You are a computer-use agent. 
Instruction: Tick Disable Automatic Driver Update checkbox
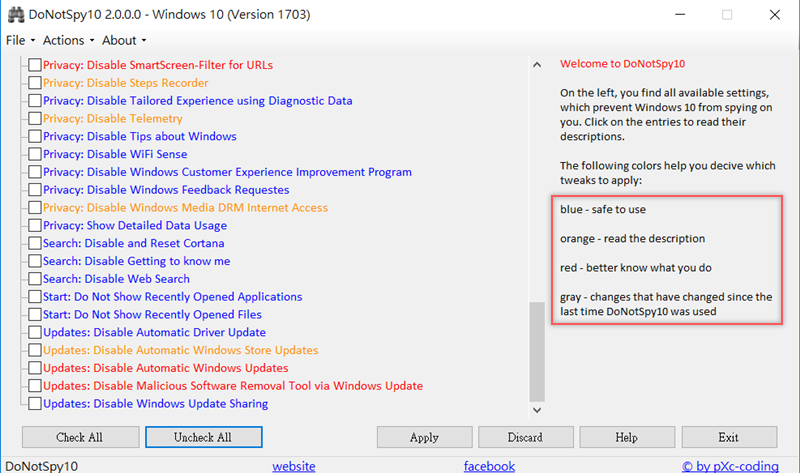pyautogui.click(x=35, y=332)
